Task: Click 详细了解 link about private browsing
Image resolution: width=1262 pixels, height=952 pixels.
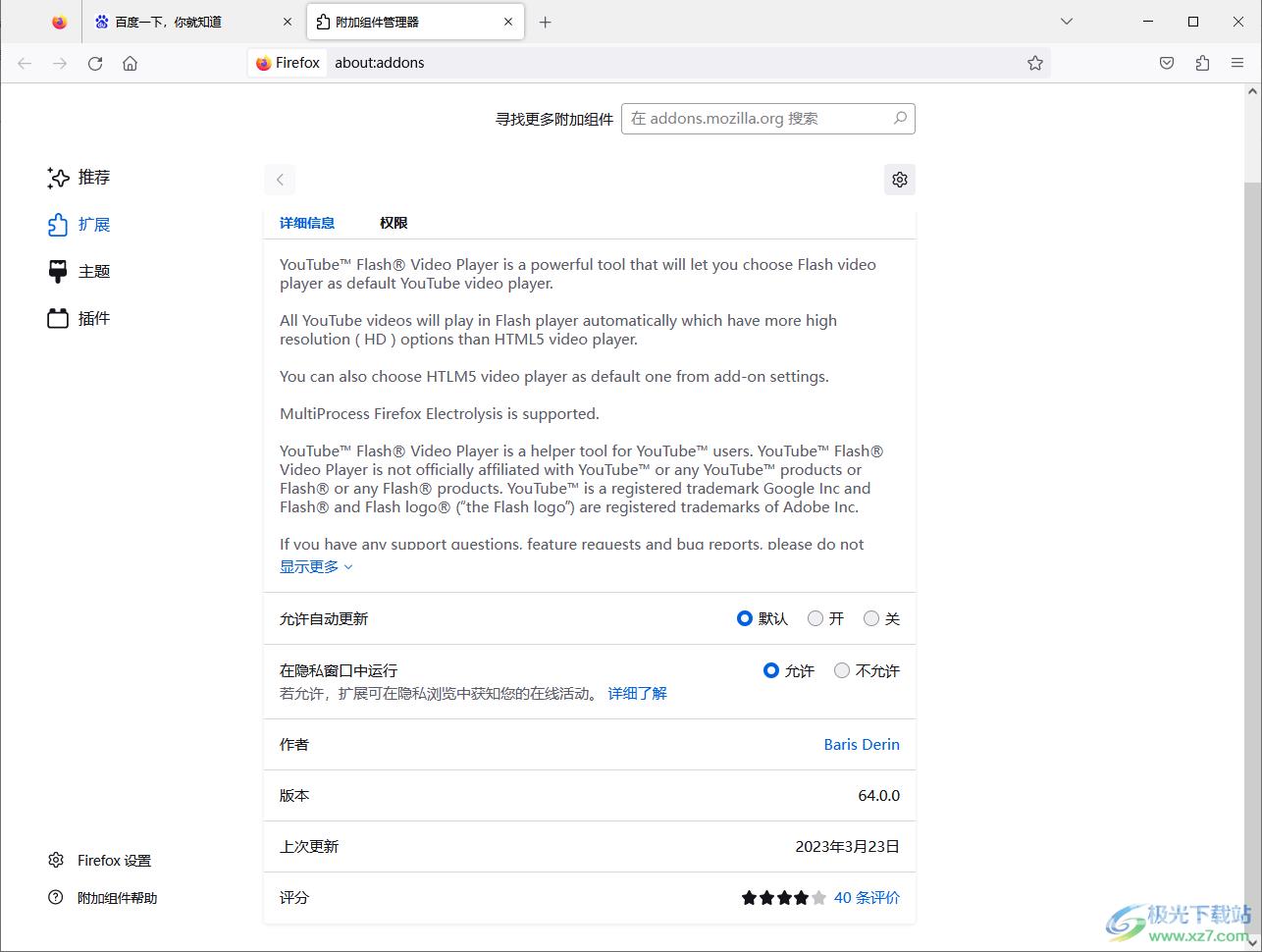Action: pyautogui.click(x=637, y=693)
